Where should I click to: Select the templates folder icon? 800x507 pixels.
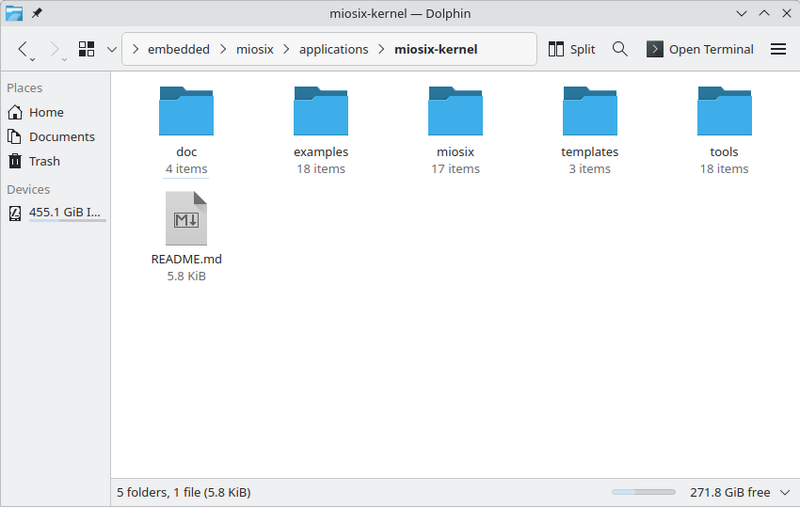[x=590, y=111]
